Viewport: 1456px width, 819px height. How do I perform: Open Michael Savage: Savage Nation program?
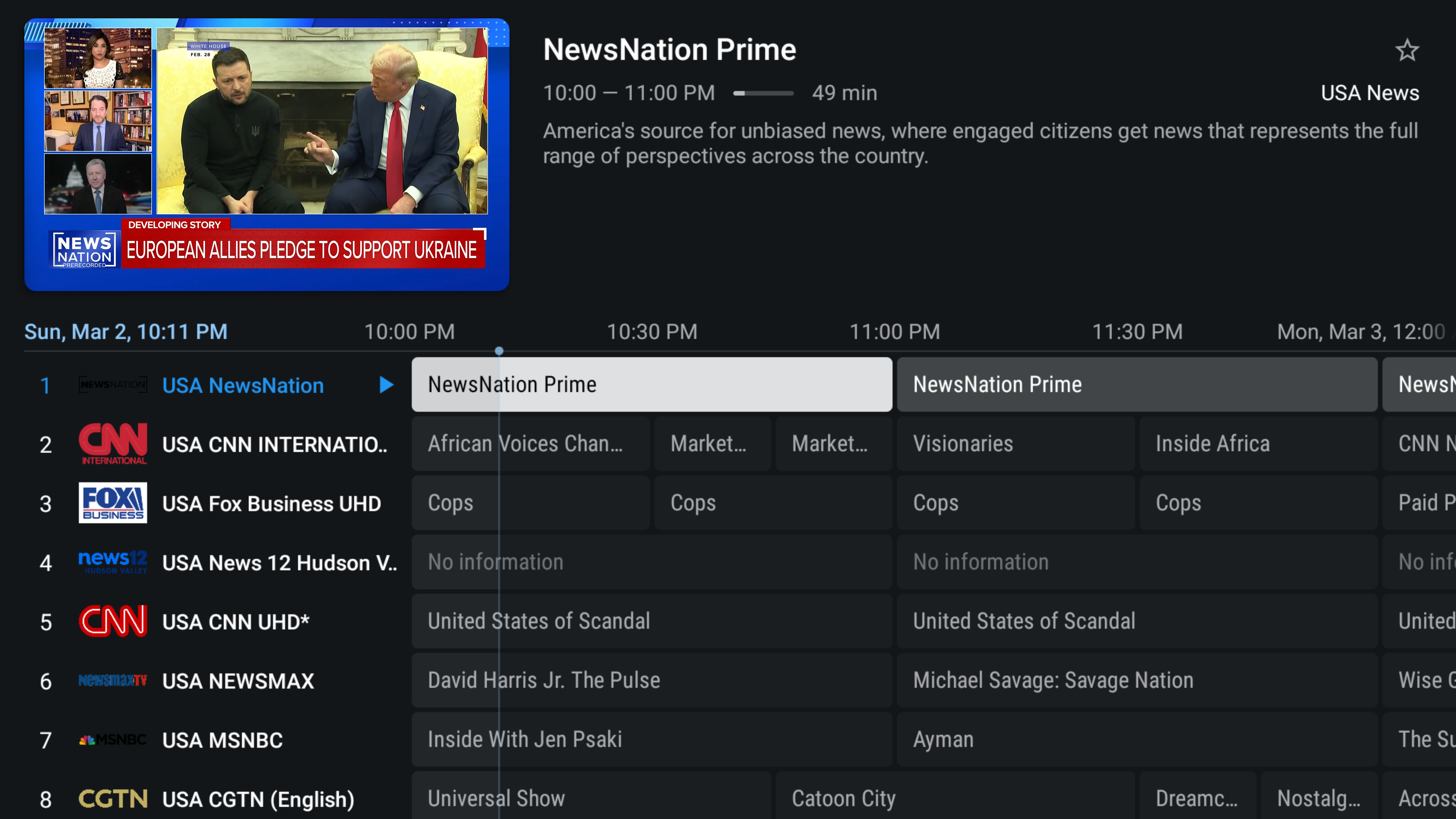click(1137, 681)
